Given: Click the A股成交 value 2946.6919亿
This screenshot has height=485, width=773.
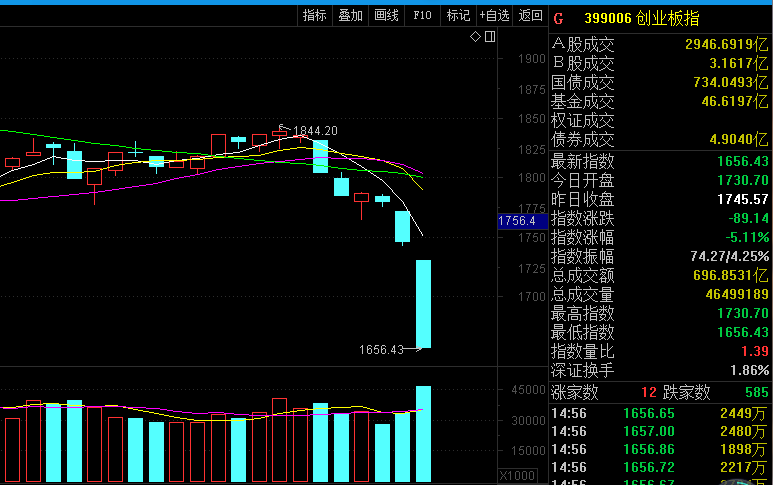Looking at the screenshot, I should click(x=727, y=44).
